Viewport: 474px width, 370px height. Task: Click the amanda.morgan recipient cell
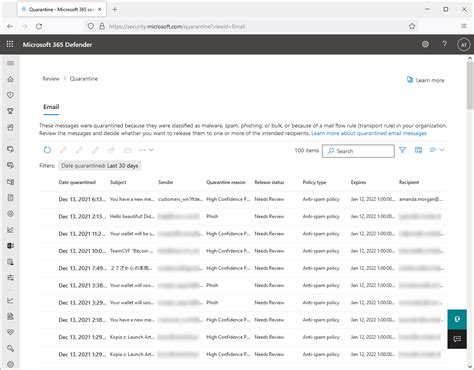coord(421,199)
